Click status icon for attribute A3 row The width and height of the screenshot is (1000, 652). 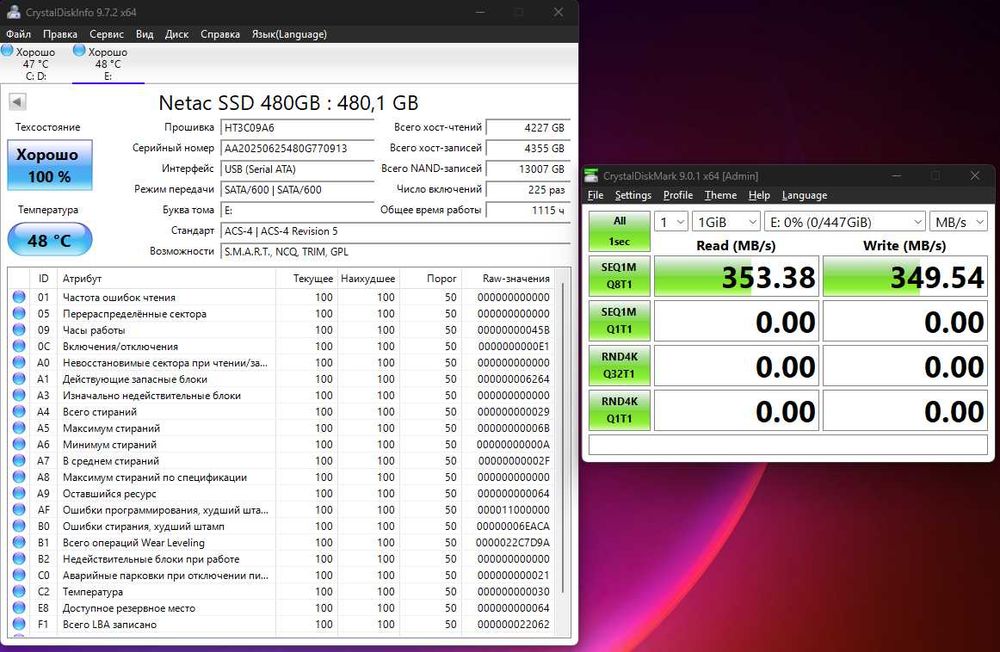19,395
